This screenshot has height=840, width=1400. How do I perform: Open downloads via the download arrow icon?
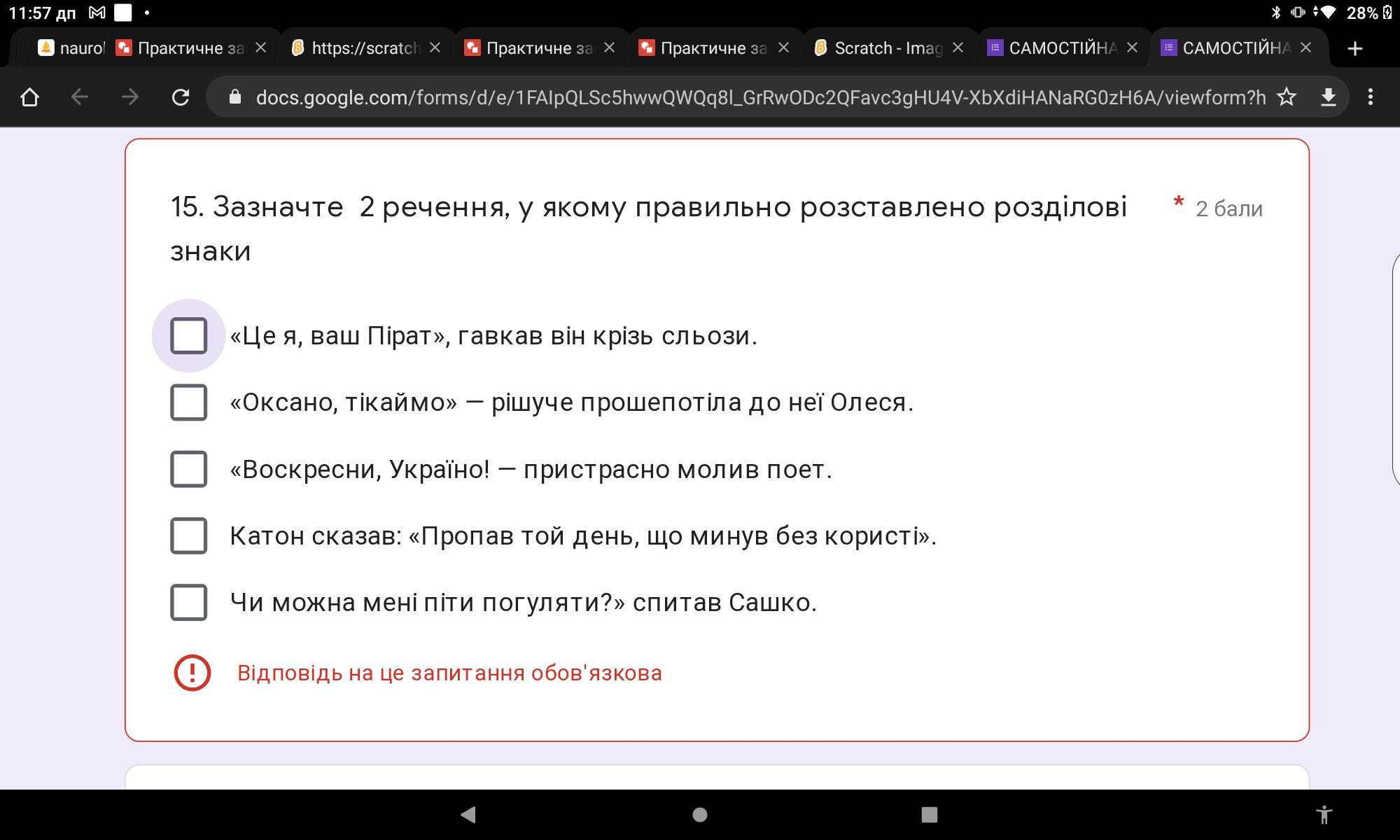[x=1328, y=97]
